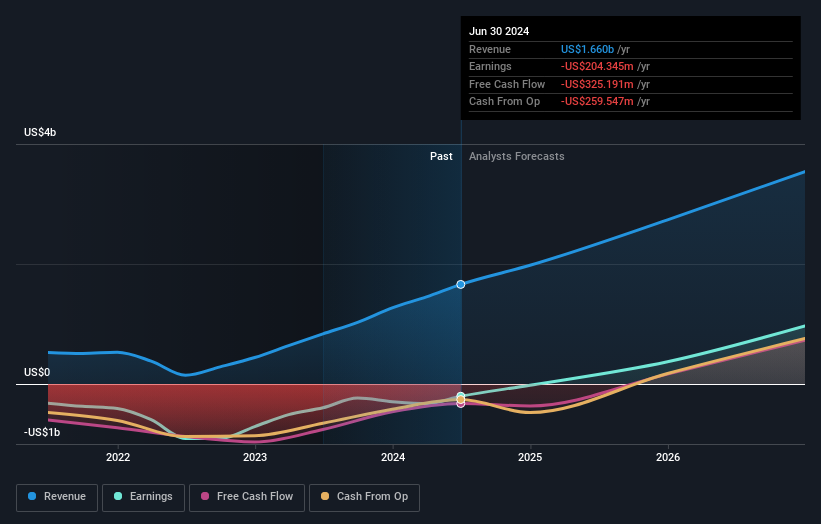Click the 2024 x-axis label
Viewport: 821px width, 524px height.
point(393,457)
